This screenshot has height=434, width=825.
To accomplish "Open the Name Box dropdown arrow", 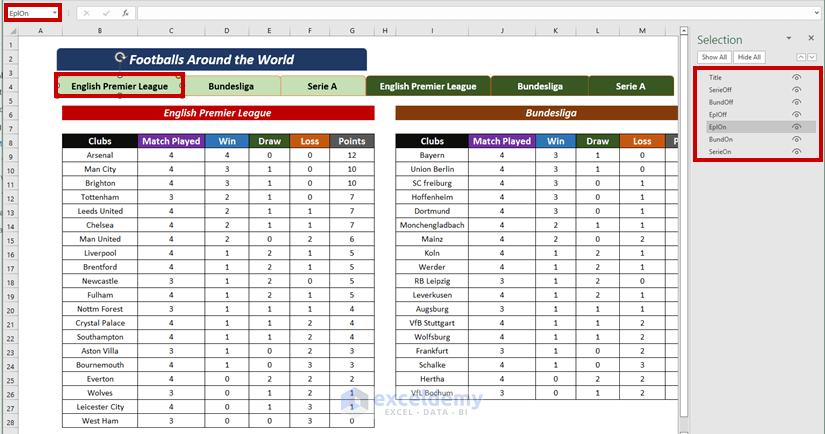I will tap(54, 13).
